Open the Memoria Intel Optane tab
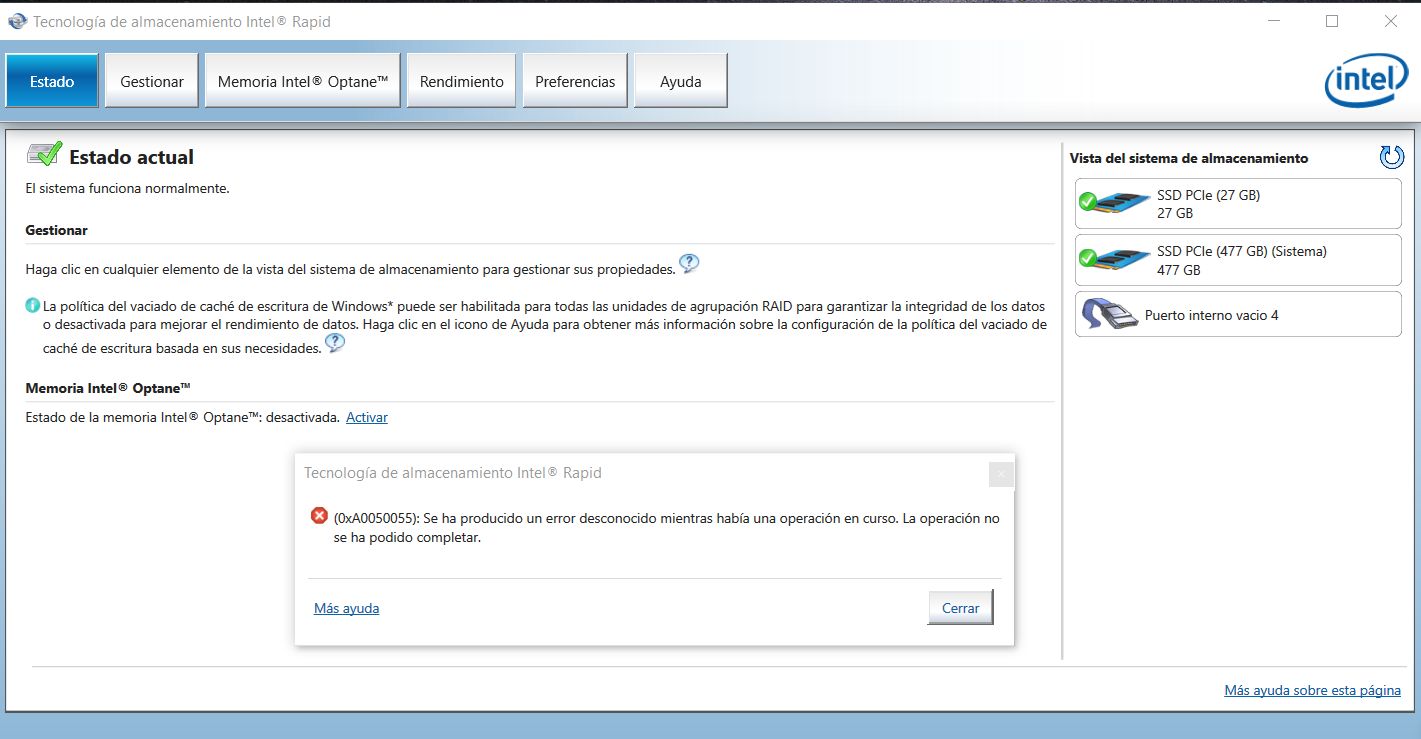 (x=303, y=81)
